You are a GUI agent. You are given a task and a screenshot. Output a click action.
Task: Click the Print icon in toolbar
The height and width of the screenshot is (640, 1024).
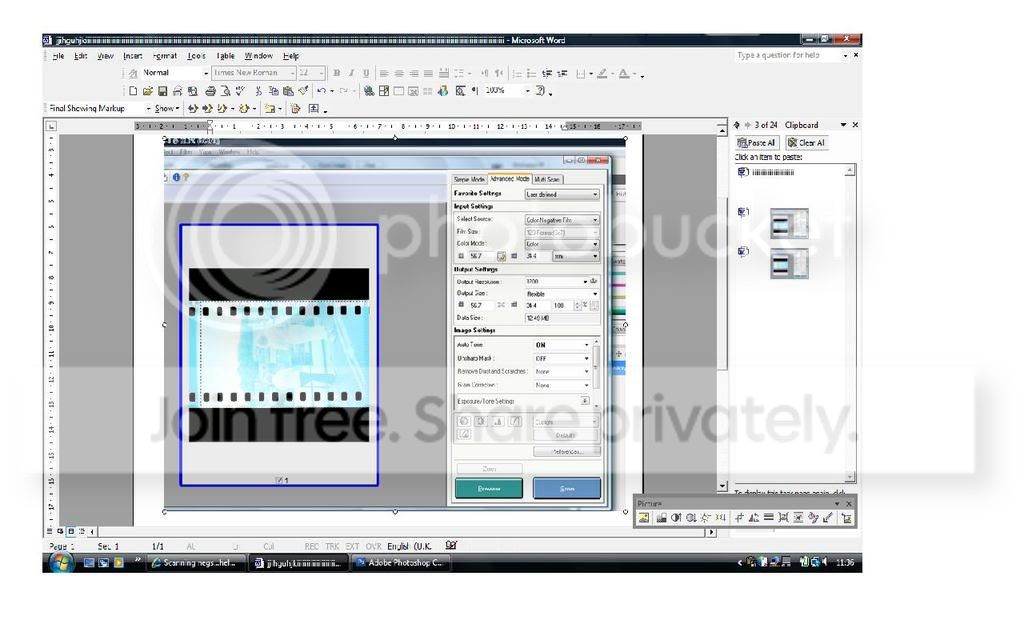[x=210, y=91]
